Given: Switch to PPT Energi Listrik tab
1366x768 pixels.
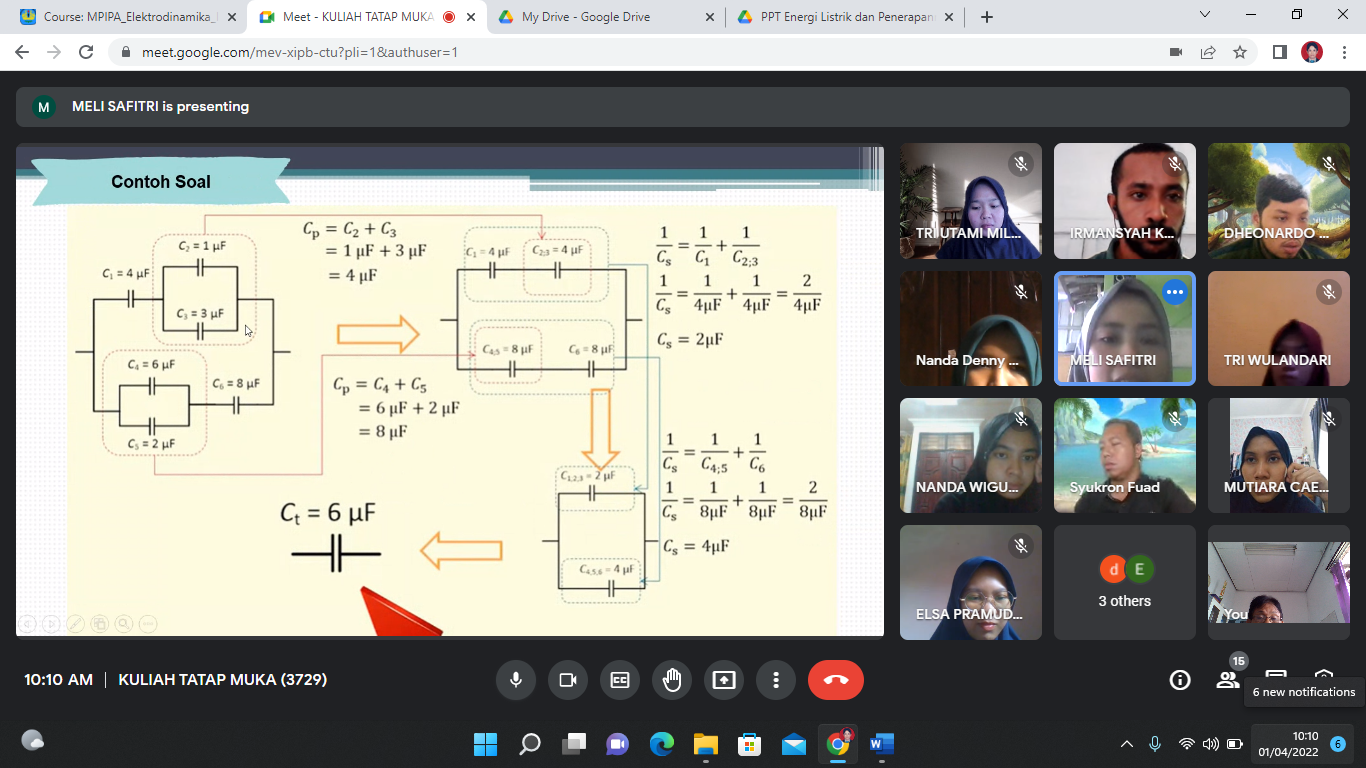Looking at the screenshot, I should (846, 17).
